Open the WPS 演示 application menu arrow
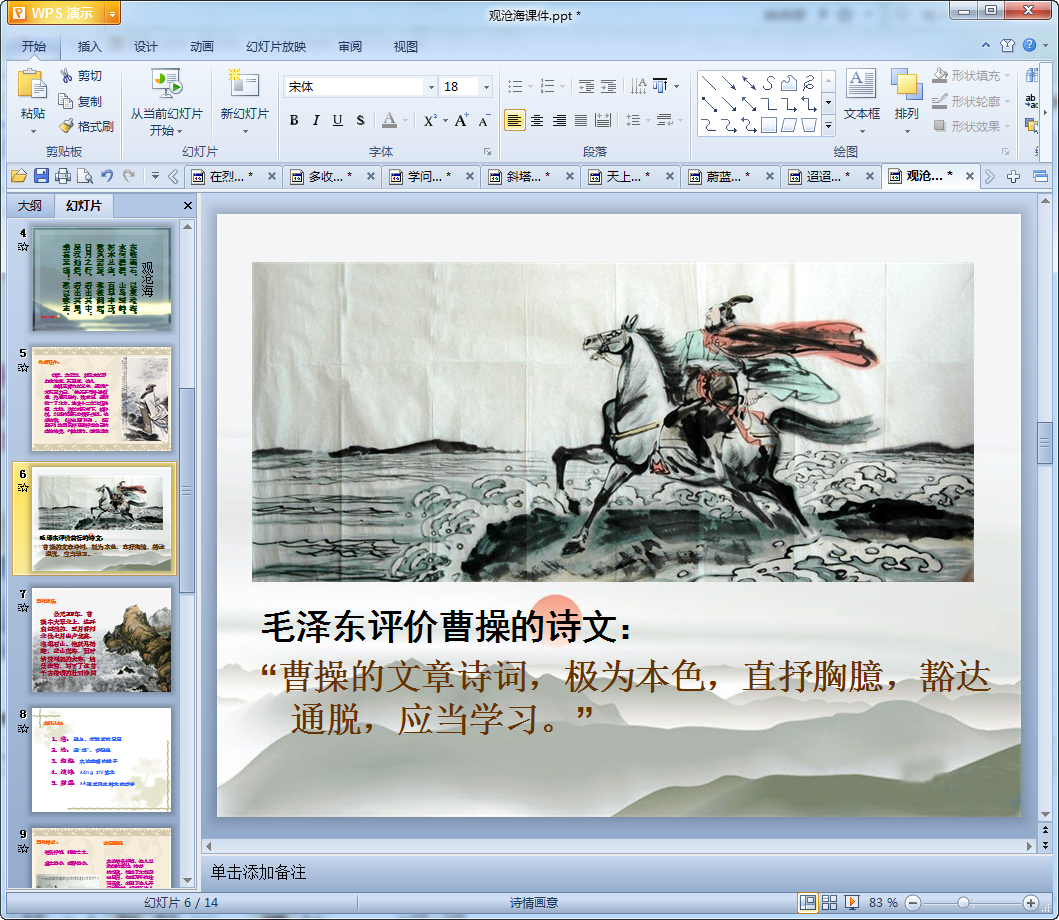This screenshot has width=1059, height=920. click(112, 14)
